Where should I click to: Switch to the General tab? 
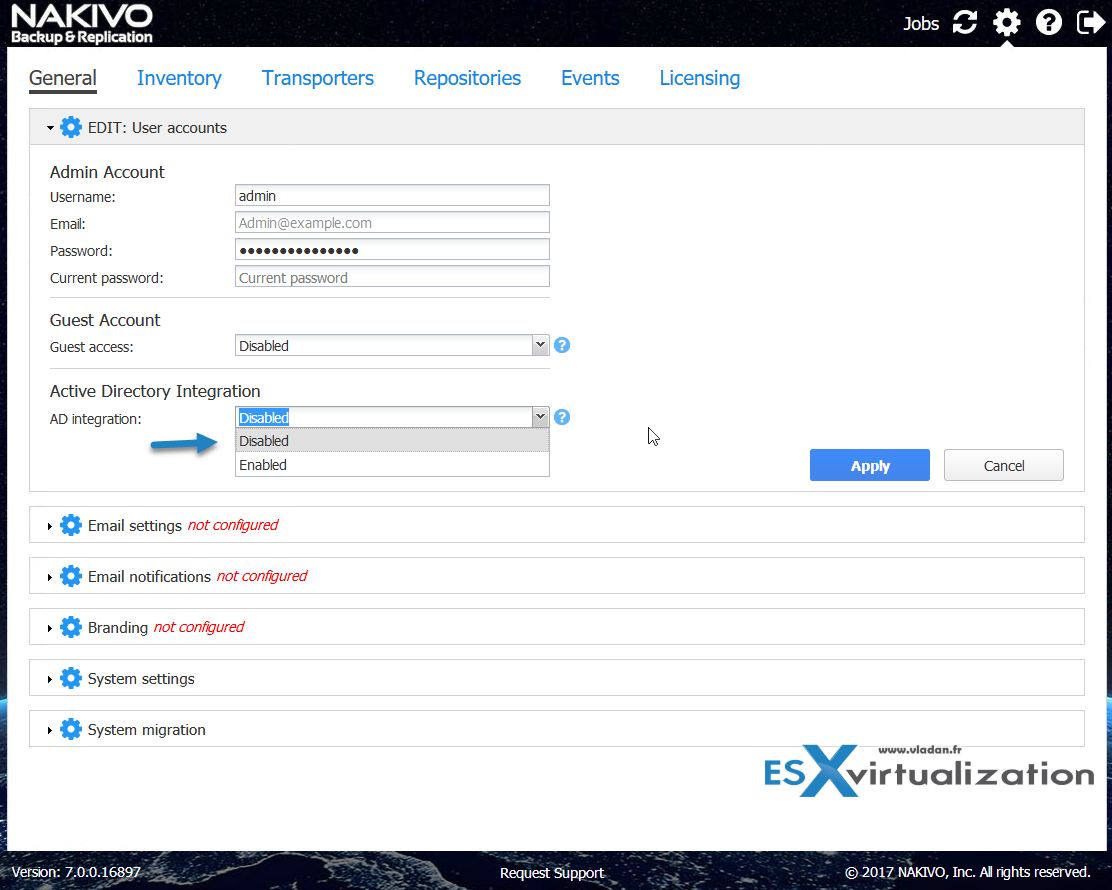tap(62, 78)
